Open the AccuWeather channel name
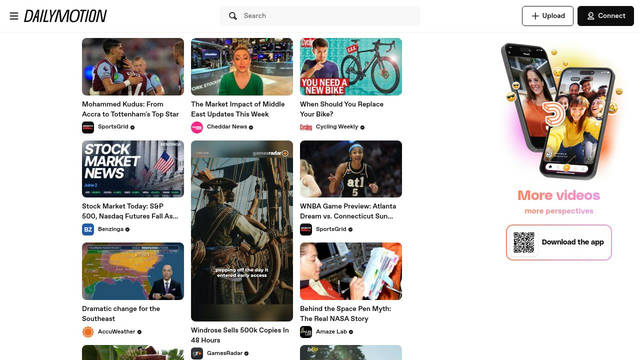This screenshot has width=640, height=360. 116,332
